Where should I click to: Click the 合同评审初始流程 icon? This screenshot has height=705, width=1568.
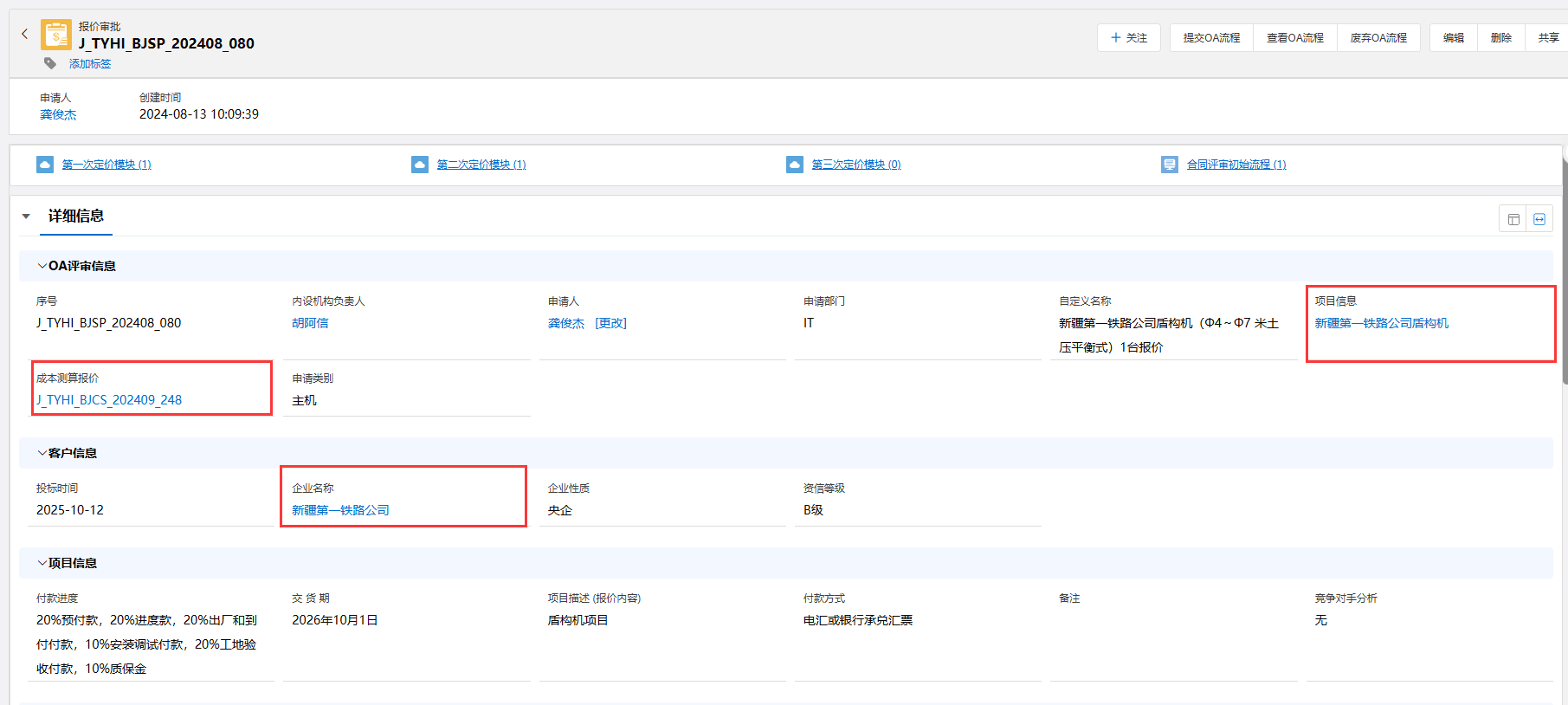click(x=1170, y=165)
